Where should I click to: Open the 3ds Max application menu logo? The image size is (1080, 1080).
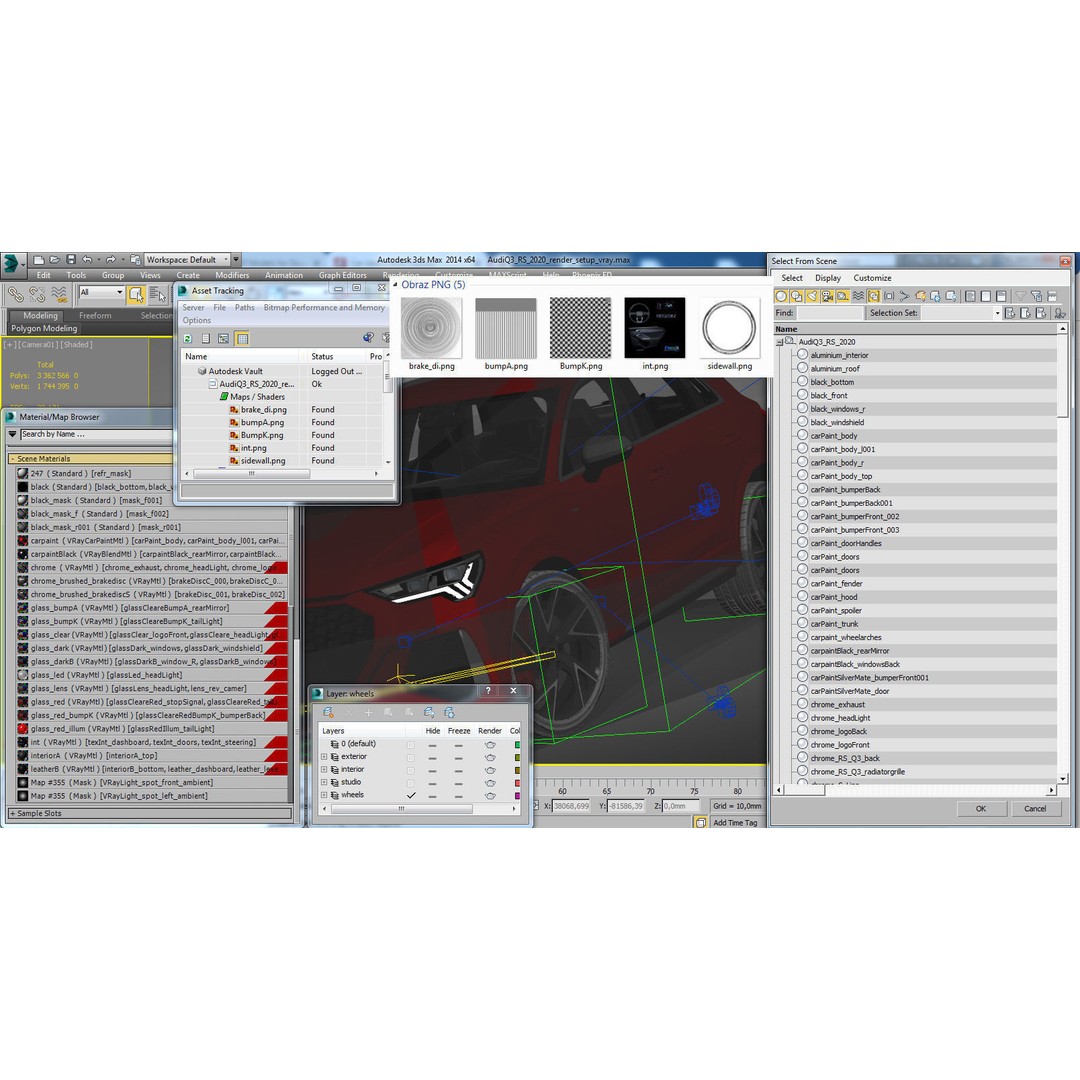click(12, 264)
